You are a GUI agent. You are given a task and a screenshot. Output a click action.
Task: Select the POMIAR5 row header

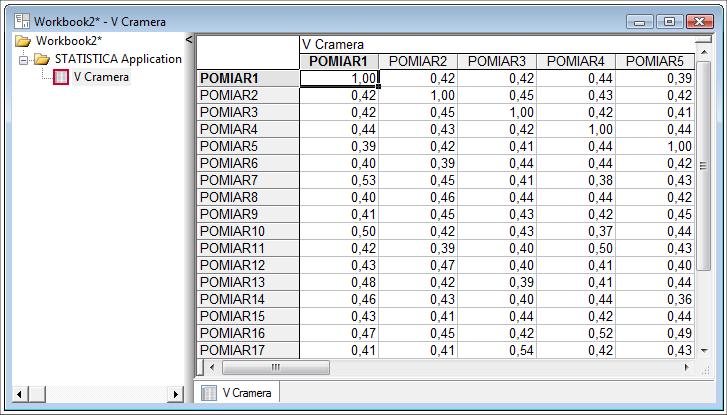point(248,147)
